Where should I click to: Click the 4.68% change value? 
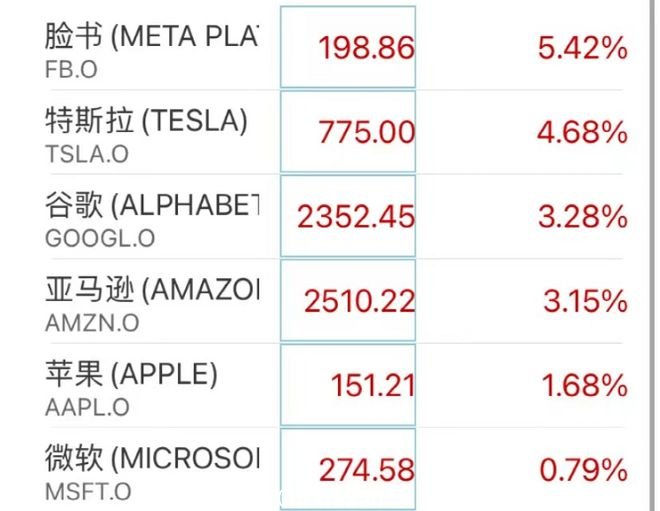(583, 132)
